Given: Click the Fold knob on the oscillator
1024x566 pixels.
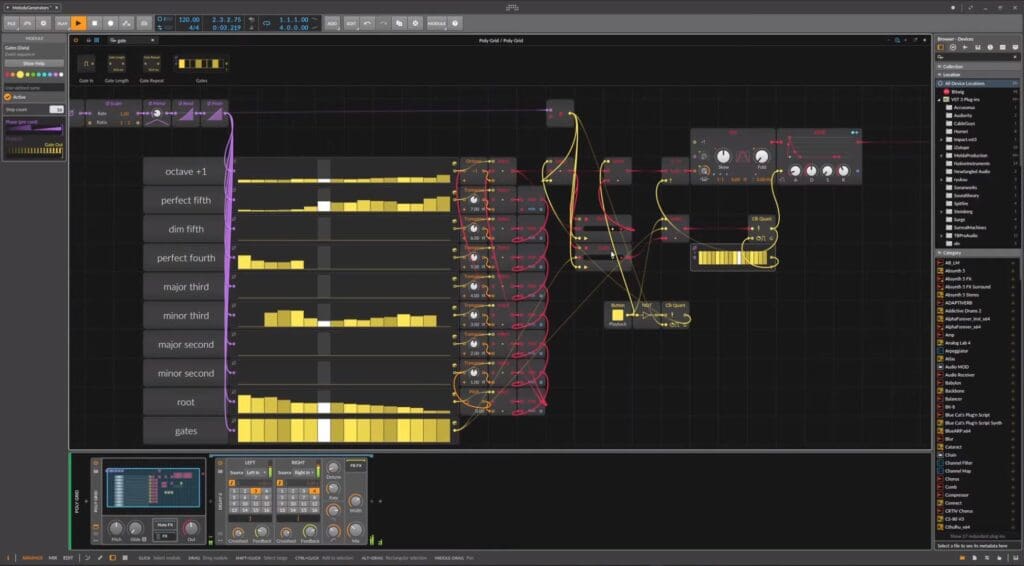Looking at the screenshot, I should (761, 156).
